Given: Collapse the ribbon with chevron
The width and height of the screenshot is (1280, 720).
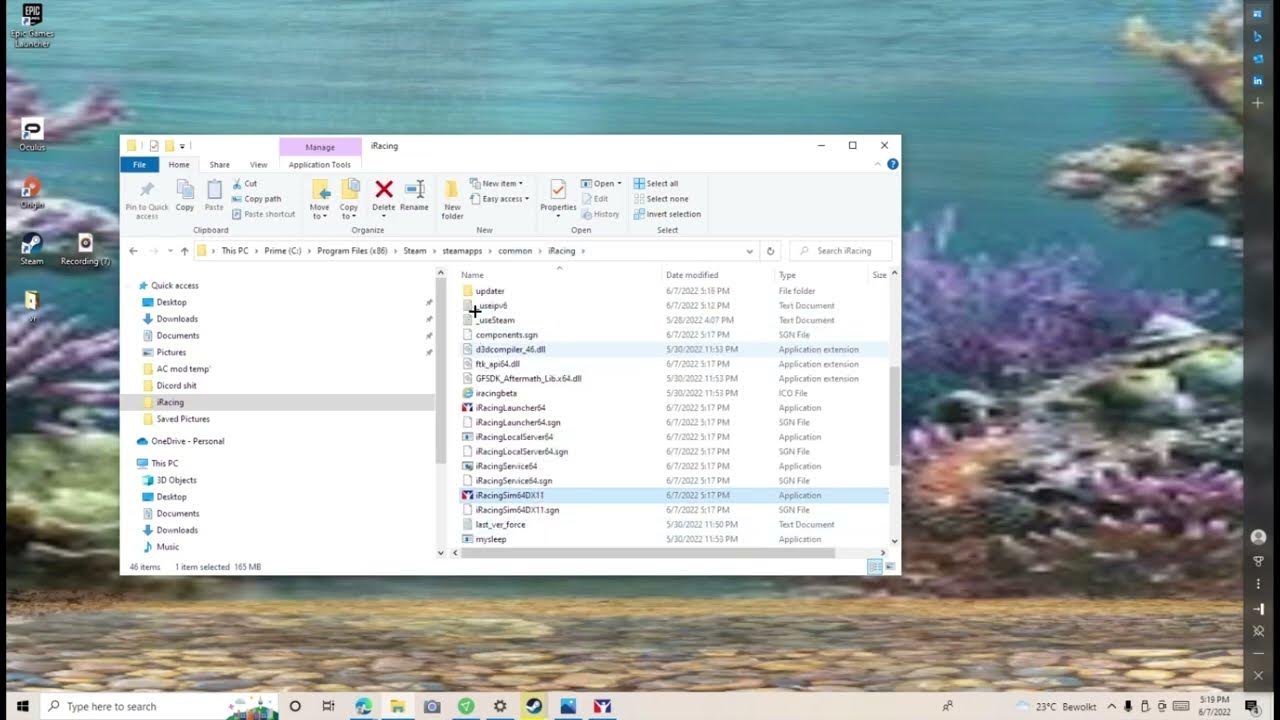Looking at the screenshot, I should click(877, 165).
